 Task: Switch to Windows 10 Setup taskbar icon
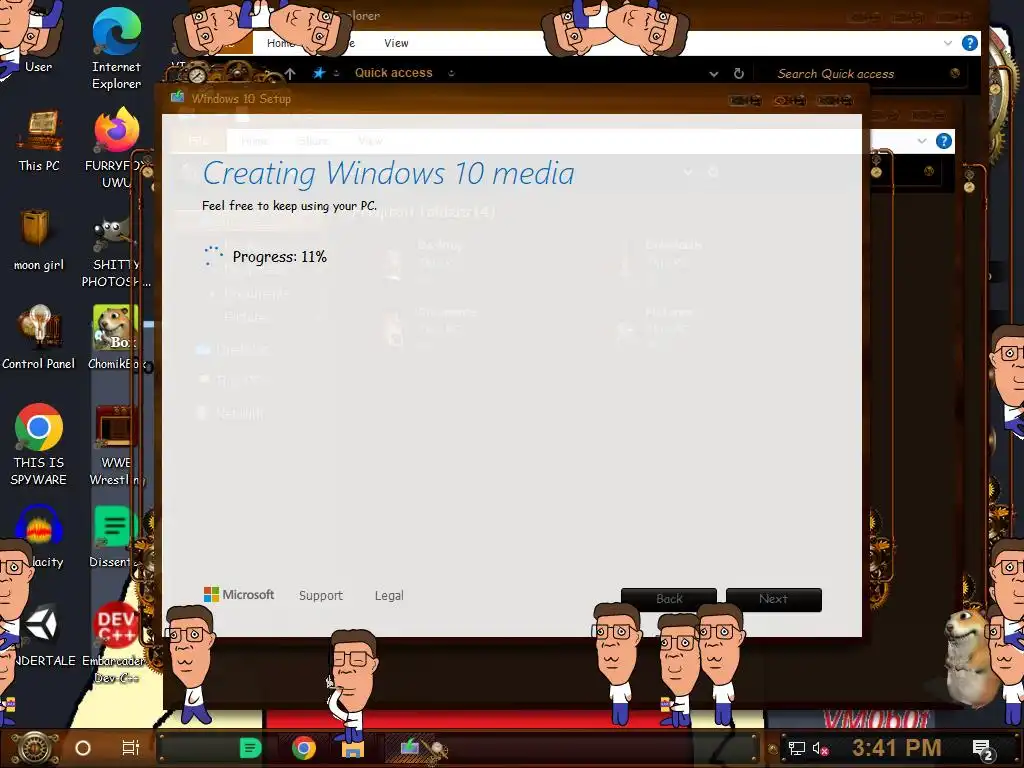tap(409, 746)
